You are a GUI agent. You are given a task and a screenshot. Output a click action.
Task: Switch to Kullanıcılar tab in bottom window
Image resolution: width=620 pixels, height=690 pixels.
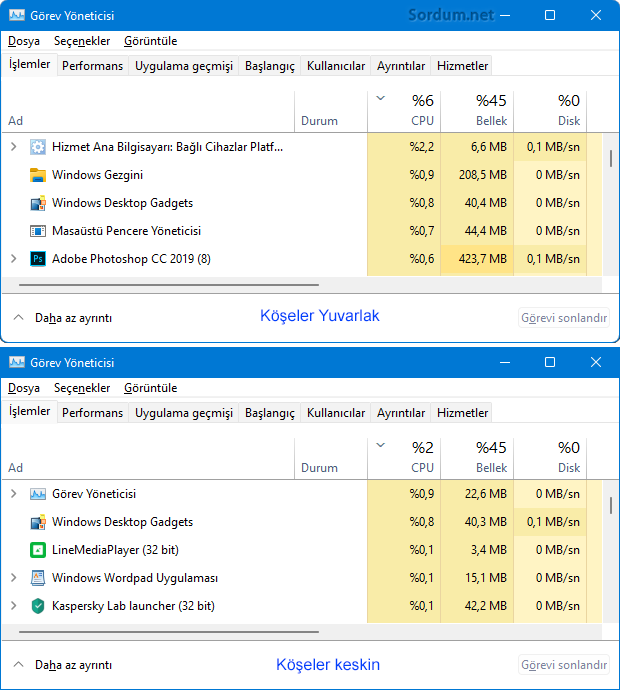tap(336, 413)
